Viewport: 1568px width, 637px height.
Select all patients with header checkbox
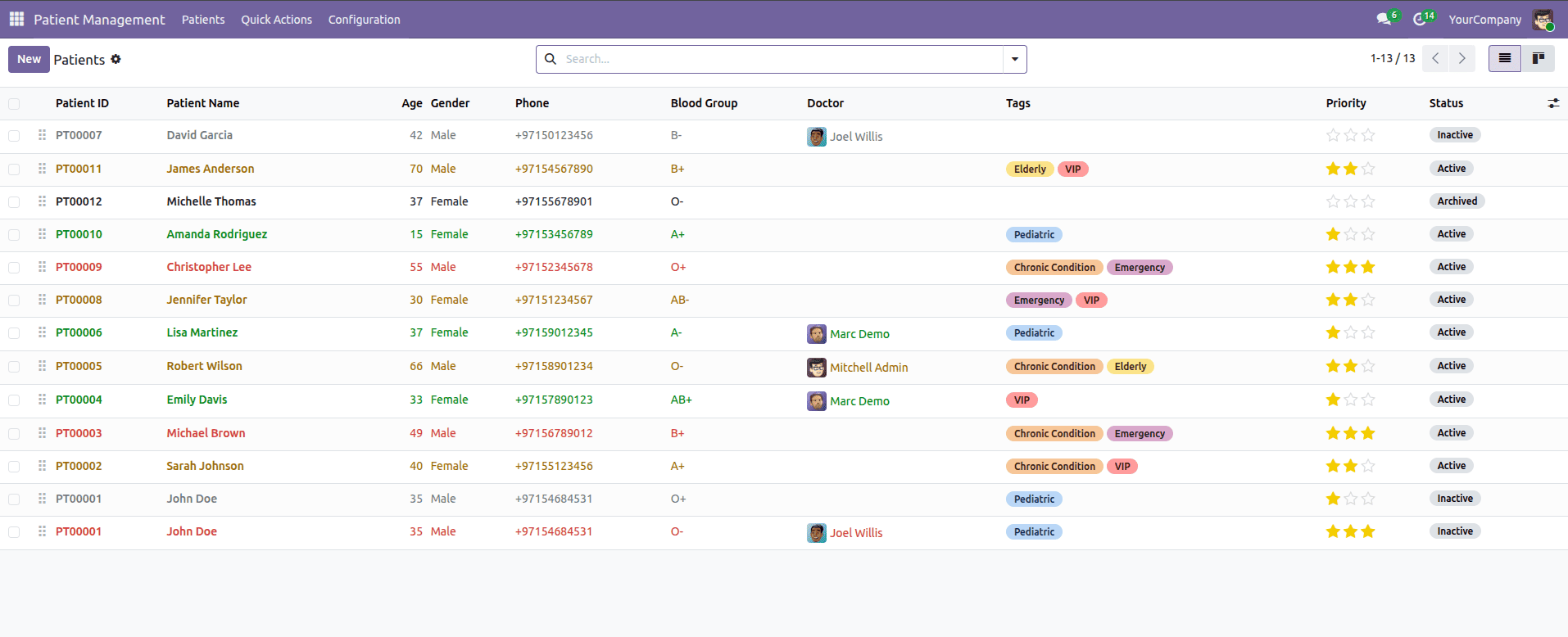pos(14,104)
